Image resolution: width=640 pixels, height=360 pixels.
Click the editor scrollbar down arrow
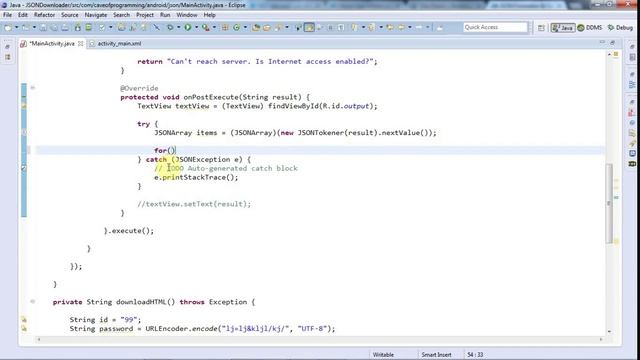click(609, 331)
